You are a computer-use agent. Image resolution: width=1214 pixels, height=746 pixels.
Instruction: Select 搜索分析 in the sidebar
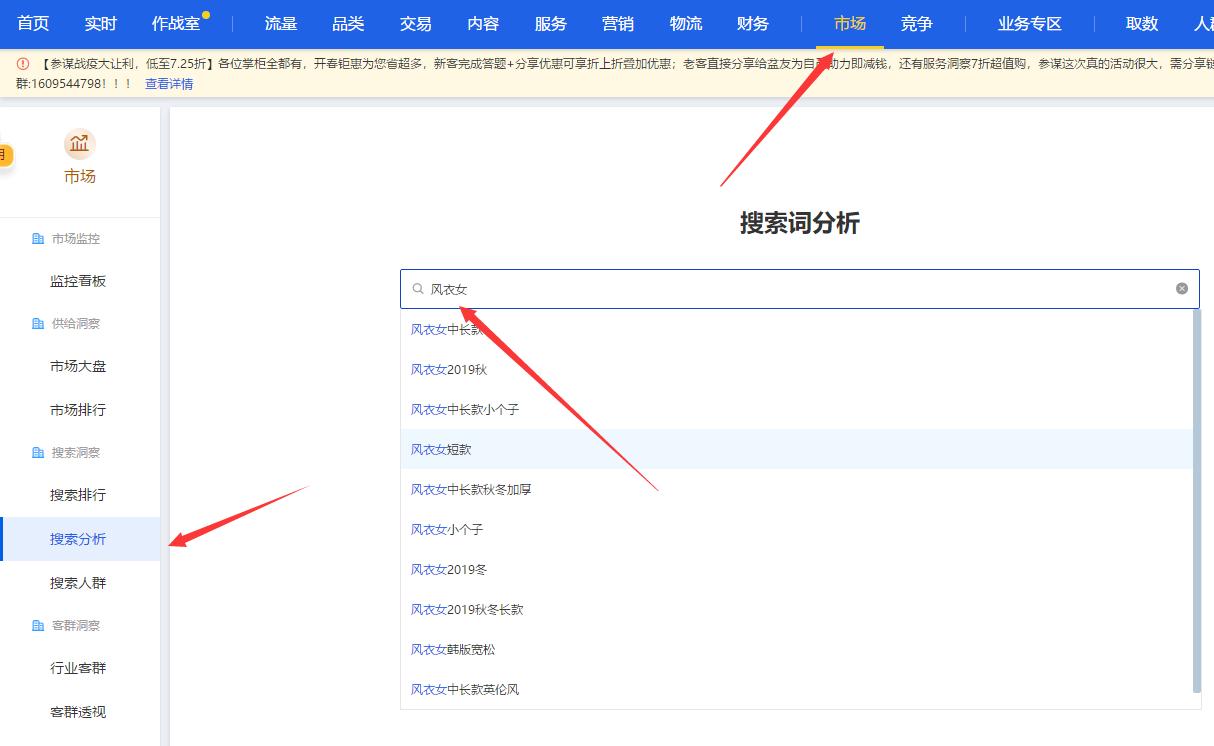point(80,538)
